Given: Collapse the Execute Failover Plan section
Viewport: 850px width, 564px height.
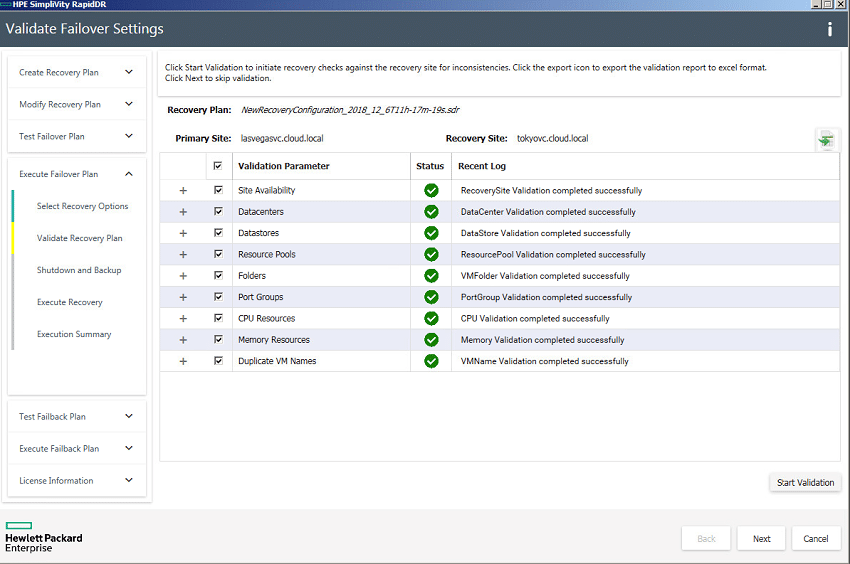Looking at the screenshot, I should [x=77, y=174].
